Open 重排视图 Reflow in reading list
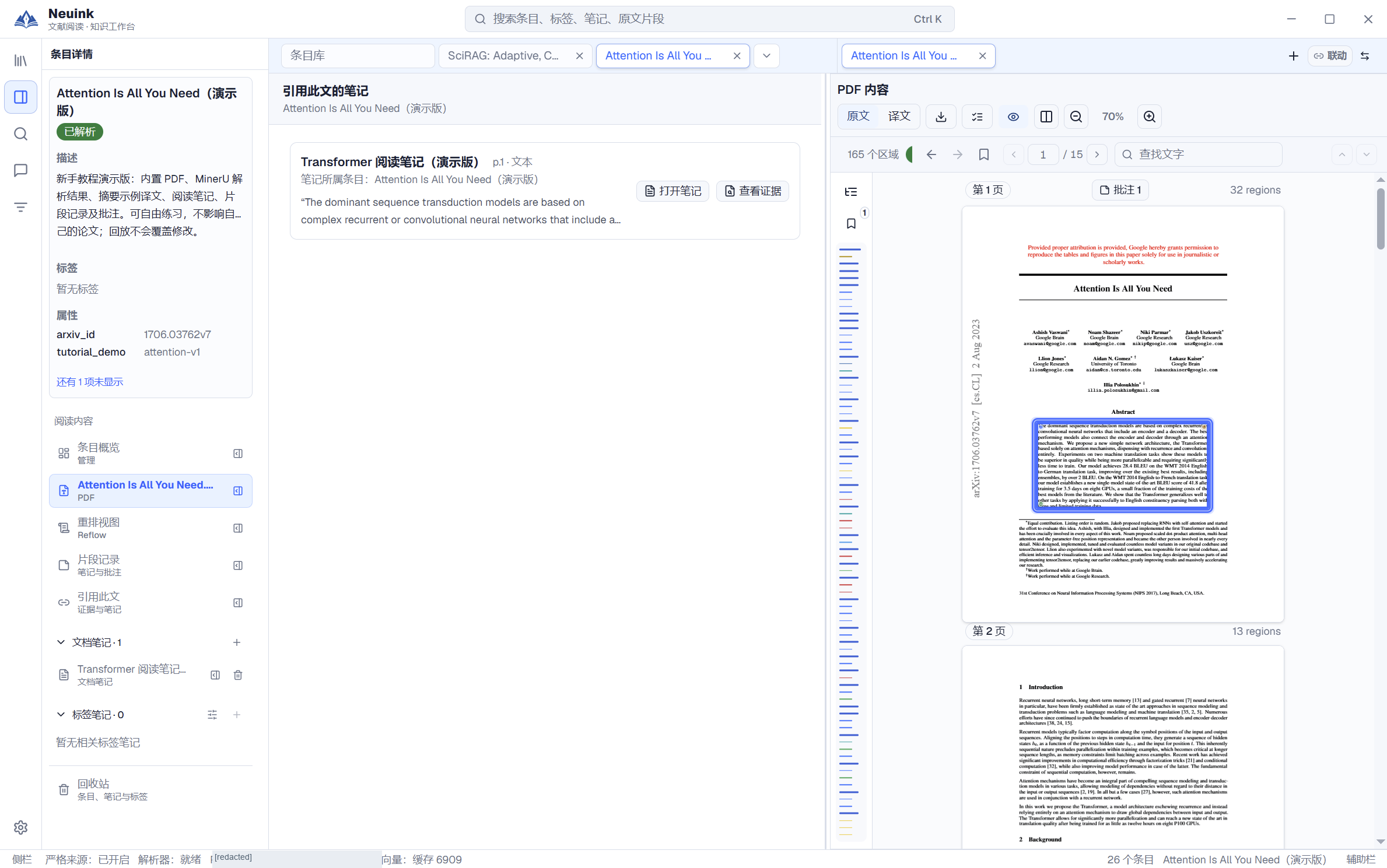1387x868 pixels. point(150,528)
